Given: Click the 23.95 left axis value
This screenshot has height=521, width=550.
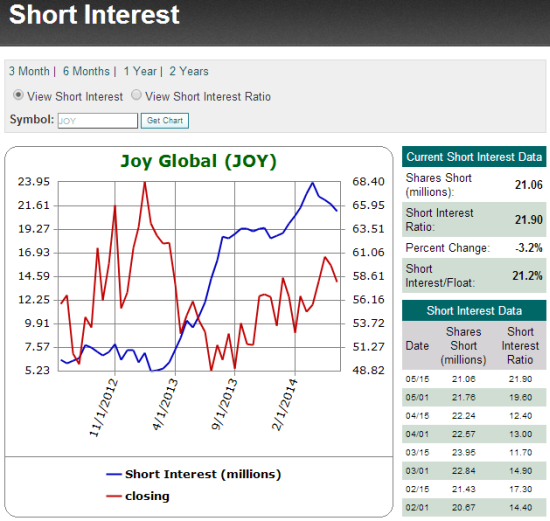Looking at the screenshot, I should point(34,182).
